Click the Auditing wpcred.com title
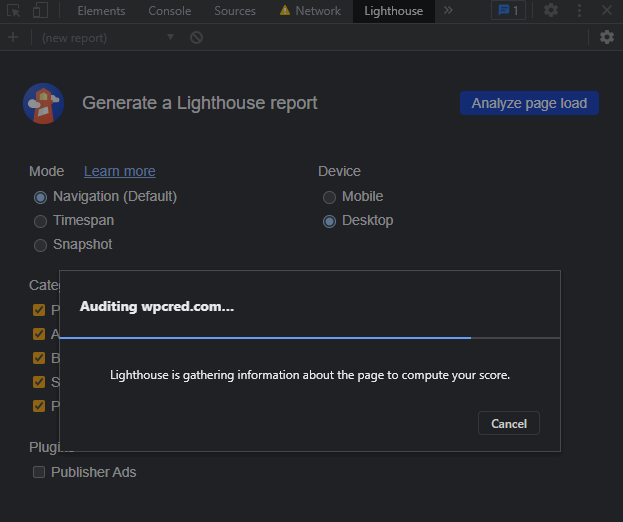The image size is (623, 522). (157, 306)
